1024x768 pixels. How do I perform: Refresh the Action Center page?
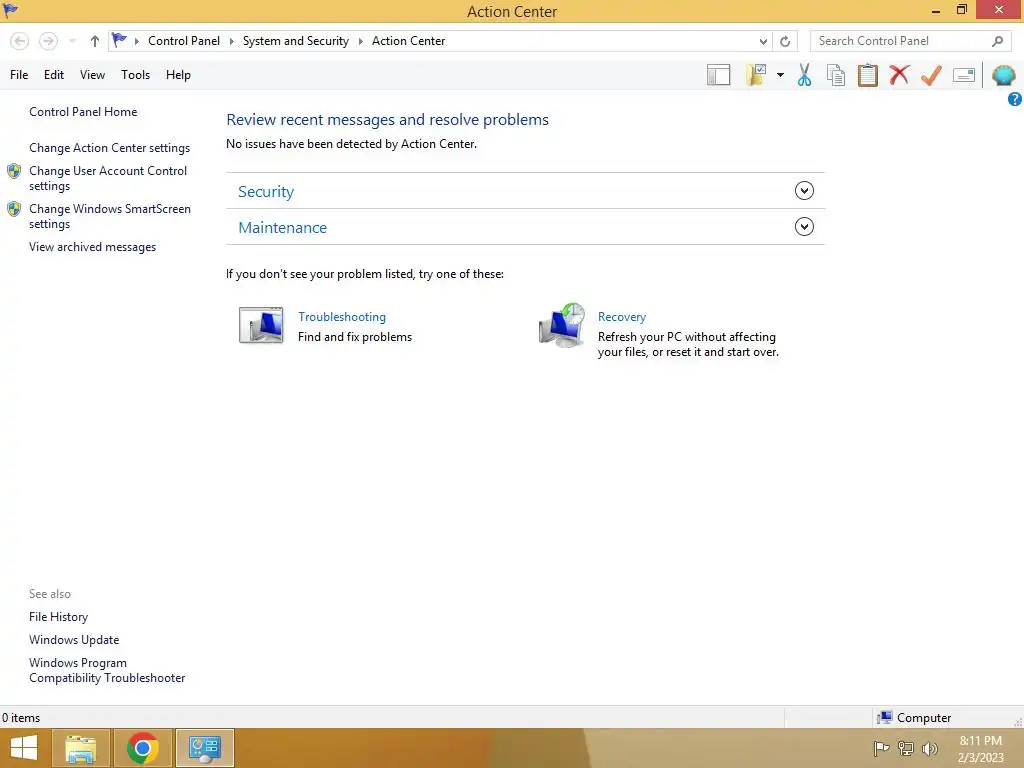(785, 41)
